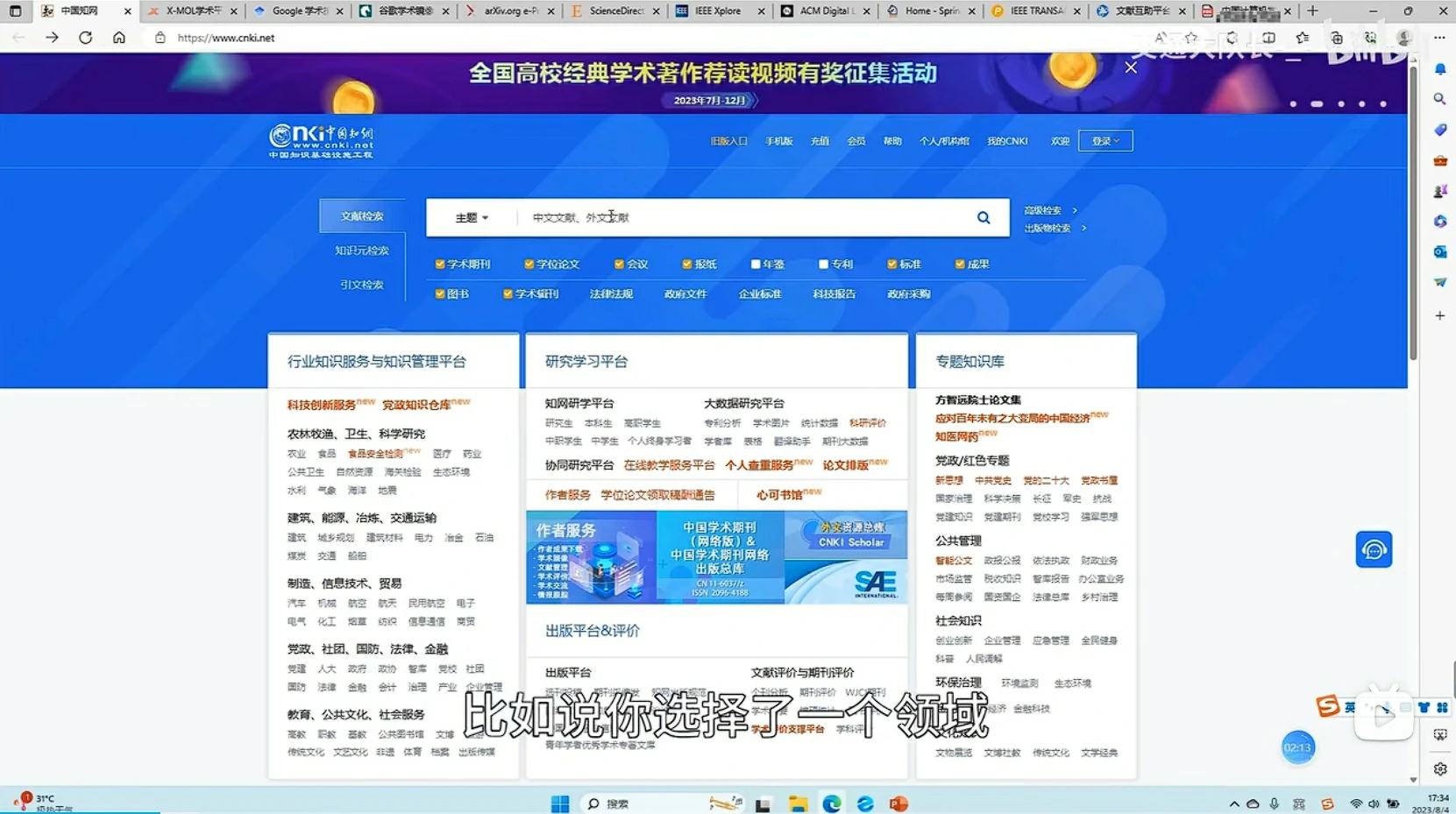1456x814 pixels.
Task: Refresh the page with the browser reload icon
Action: pyautogui.click(x=85, y=38)
